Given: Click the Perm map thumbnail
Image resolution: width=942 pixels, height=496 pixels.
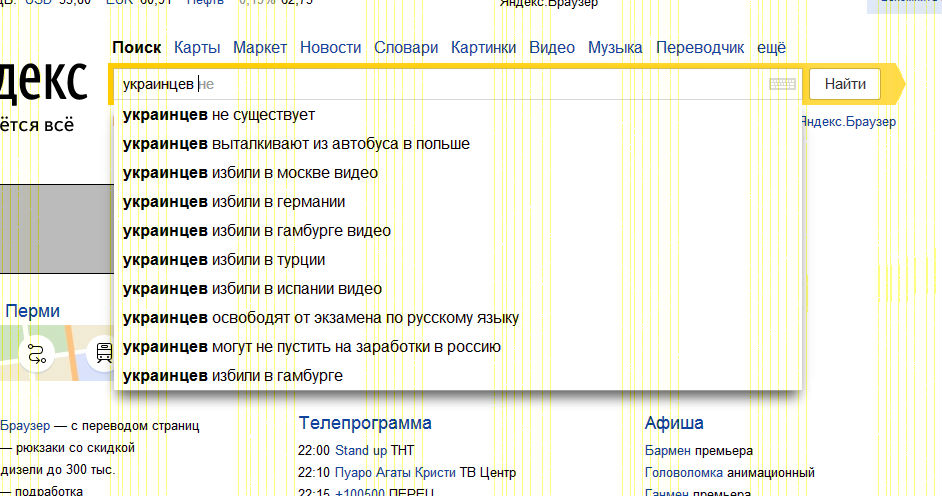Looking at the screenshot, I should tap(57, 353).
